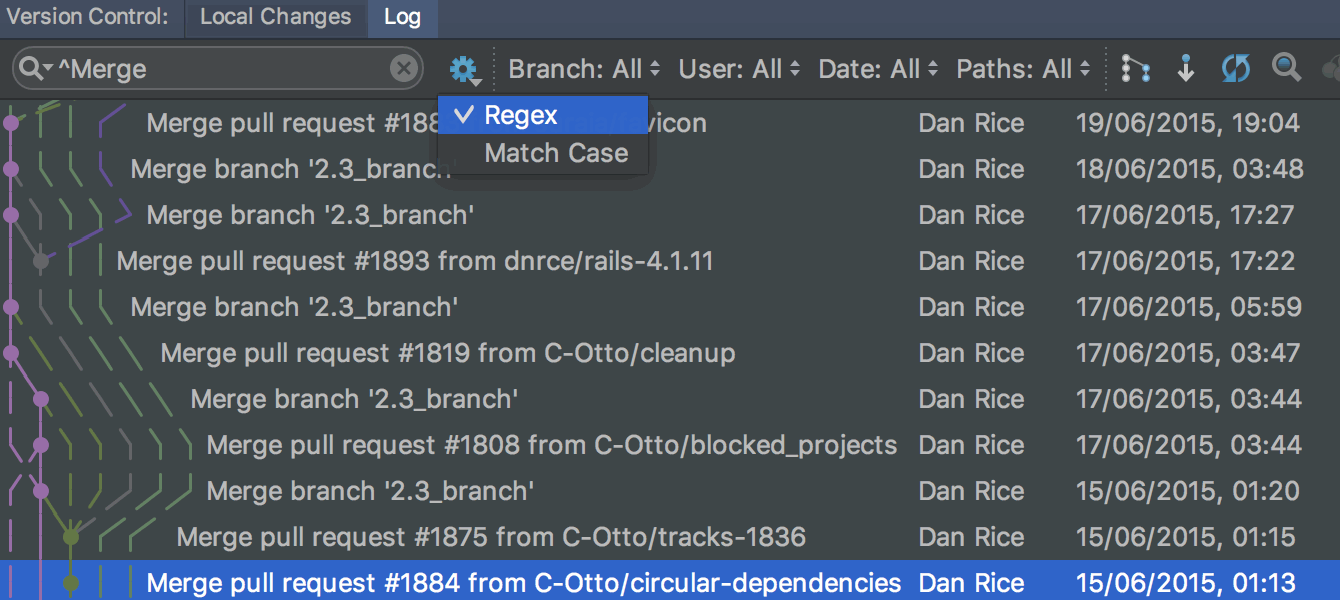This screenshot has width=1340, height=600.
Task: Open the User: All filter
Action: click(x=739, y=69)
